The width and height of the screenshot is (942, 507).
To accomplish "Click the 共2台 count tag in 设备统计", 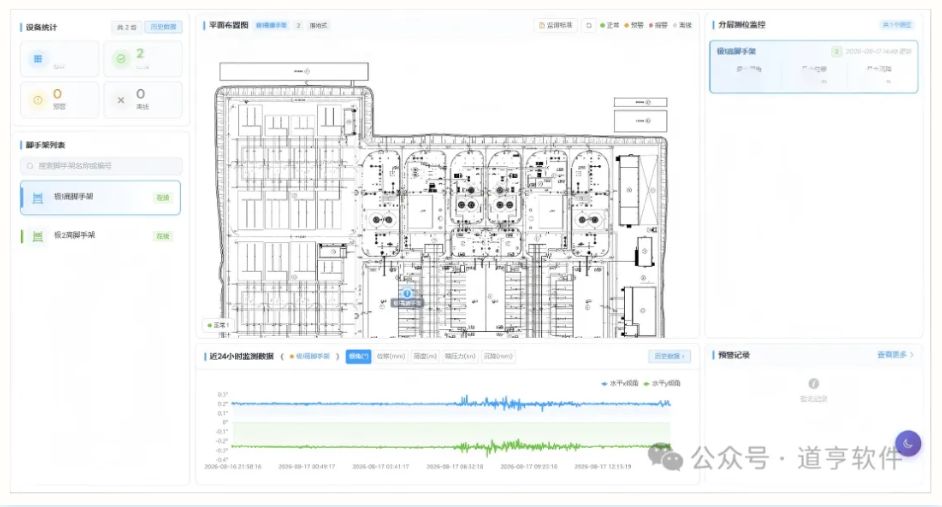I will 127,27.
